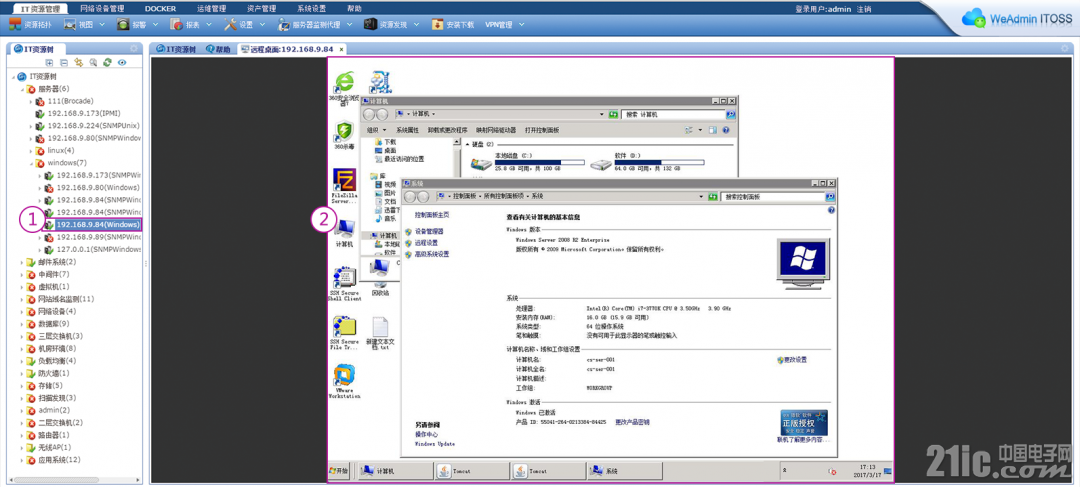Refresh the IT resource tree
The image size is (1080, 487).
point(107,62)
